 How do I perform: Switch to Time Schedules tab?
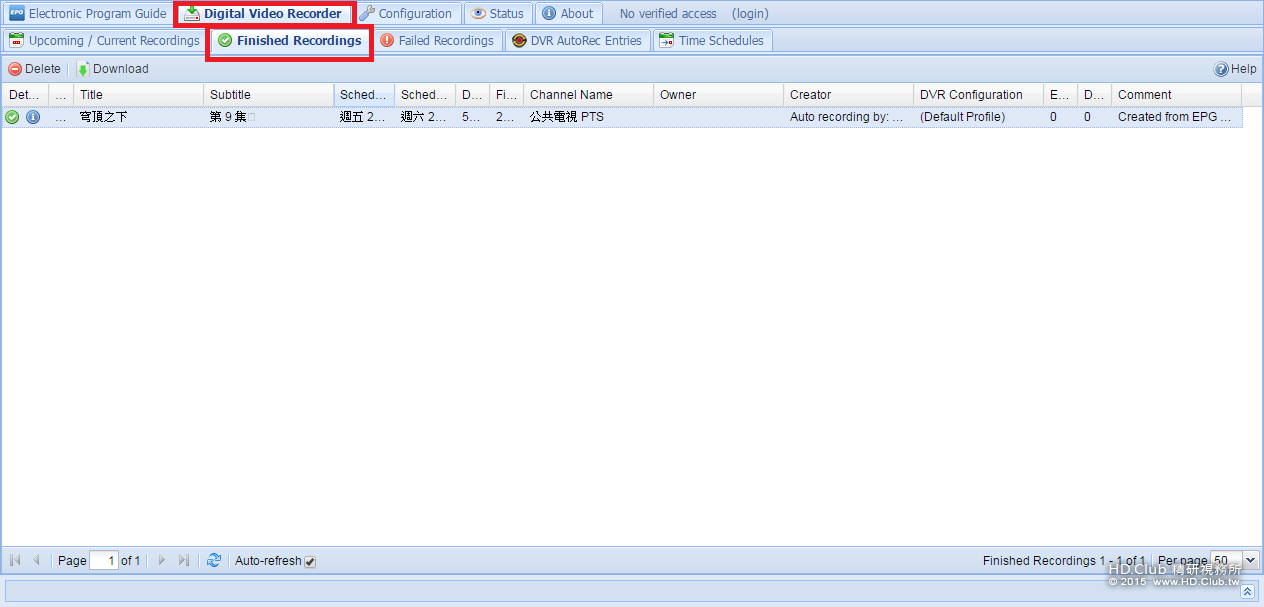pyautogui.click(x=712, y=41)
